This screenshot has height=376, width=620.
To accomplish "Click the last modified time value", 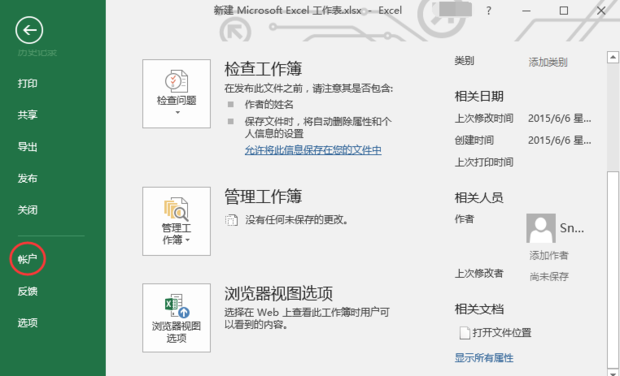I will [x=560, y=119].
